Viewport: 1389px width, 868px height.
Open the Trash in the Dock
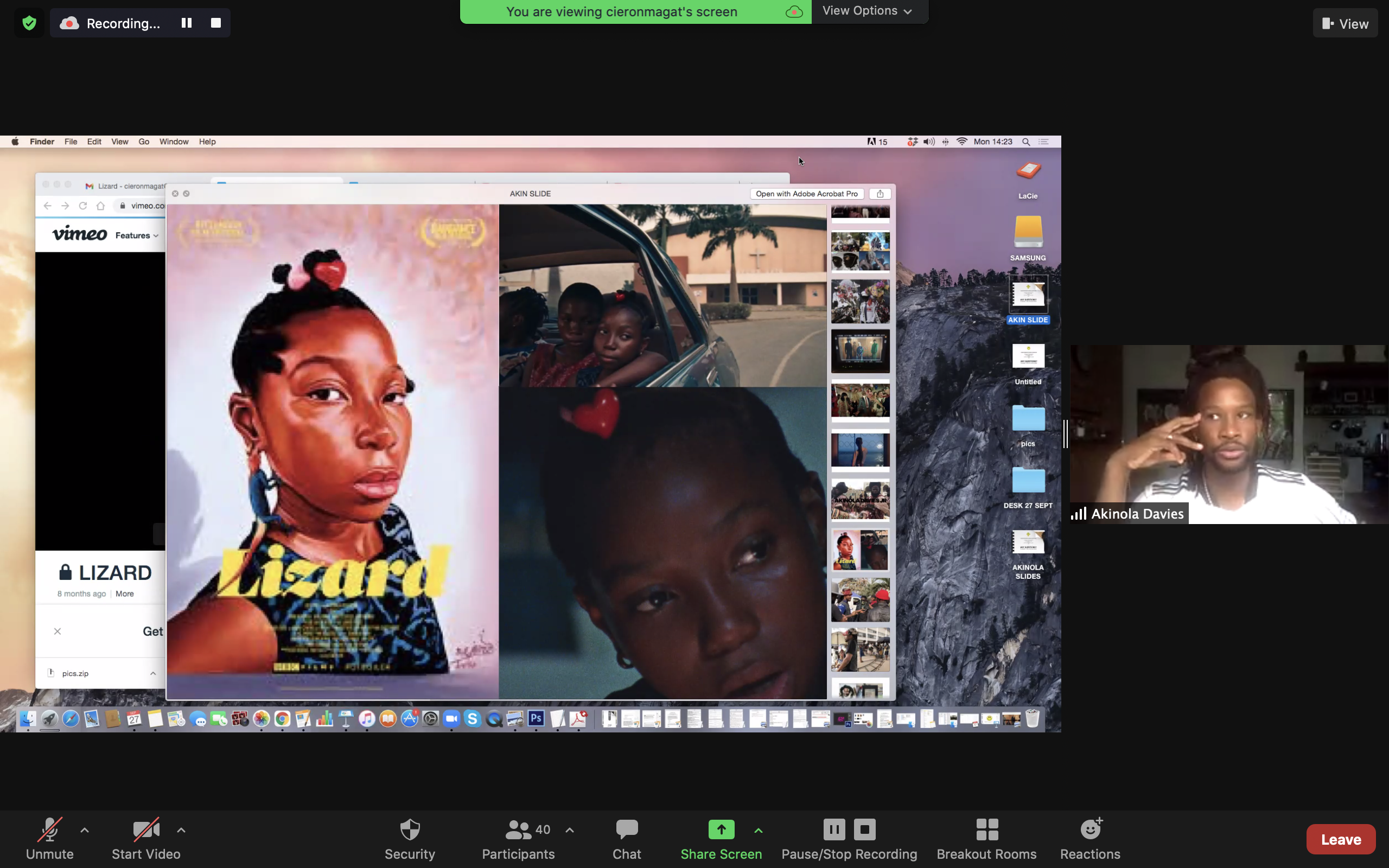point(1032,719)
